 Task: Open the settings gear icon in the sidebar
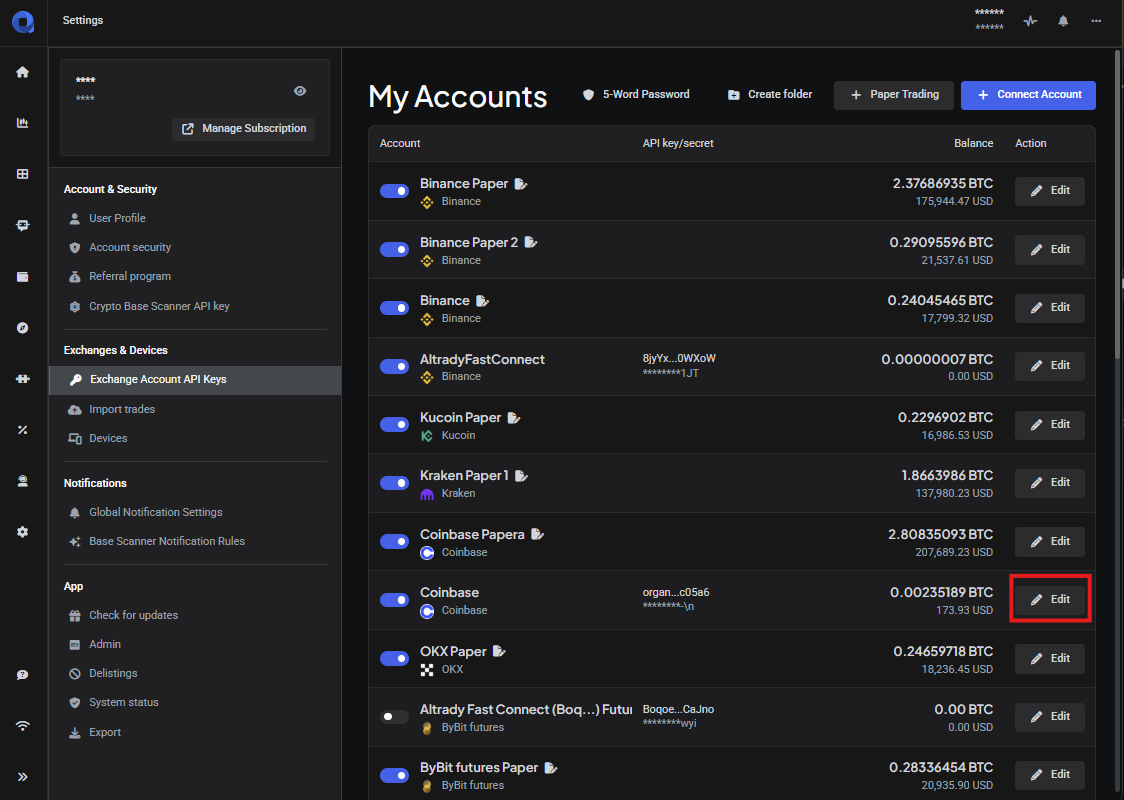click(23, 532)
